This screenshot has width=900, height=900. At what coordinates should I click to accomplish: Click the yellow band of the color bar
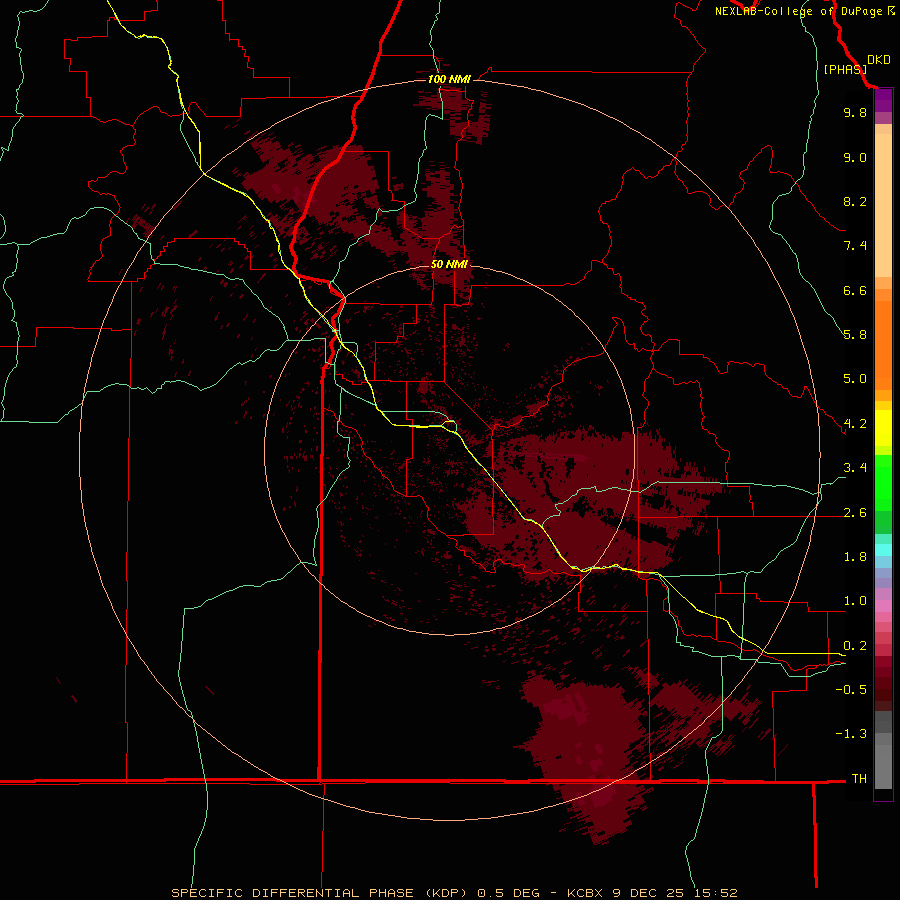tap(883, 428)
